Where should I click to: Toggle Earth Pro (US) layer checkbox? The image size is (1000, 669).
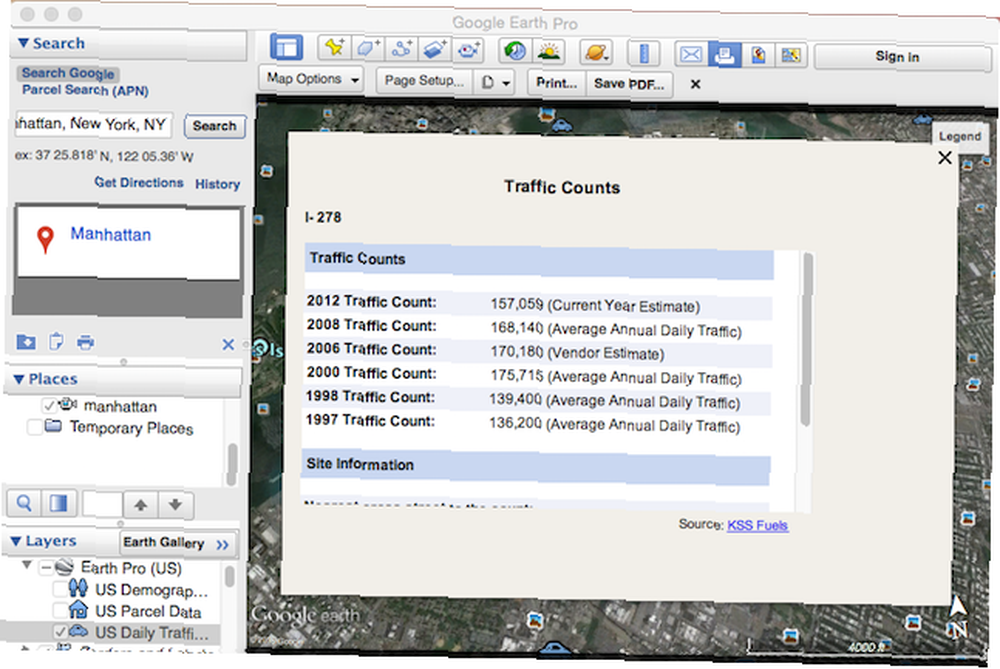(x=45, y=567)
